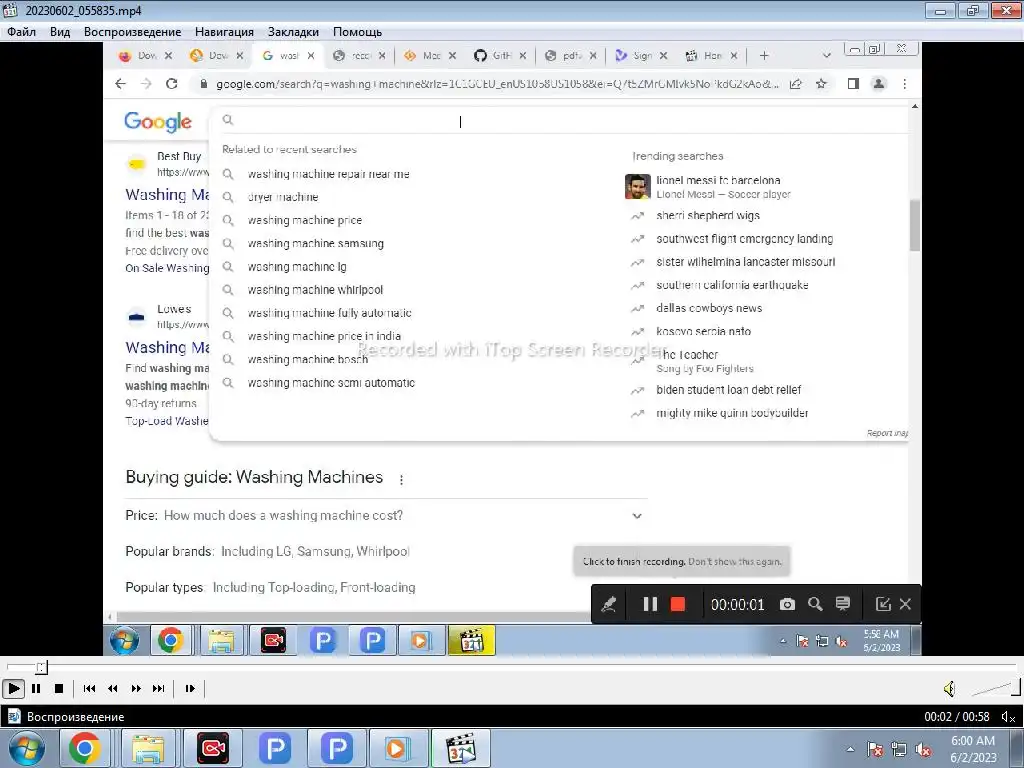The image size is (1024, 768).
Task: Open the Воспроизведение menu
Action: (x=133, y=31)
